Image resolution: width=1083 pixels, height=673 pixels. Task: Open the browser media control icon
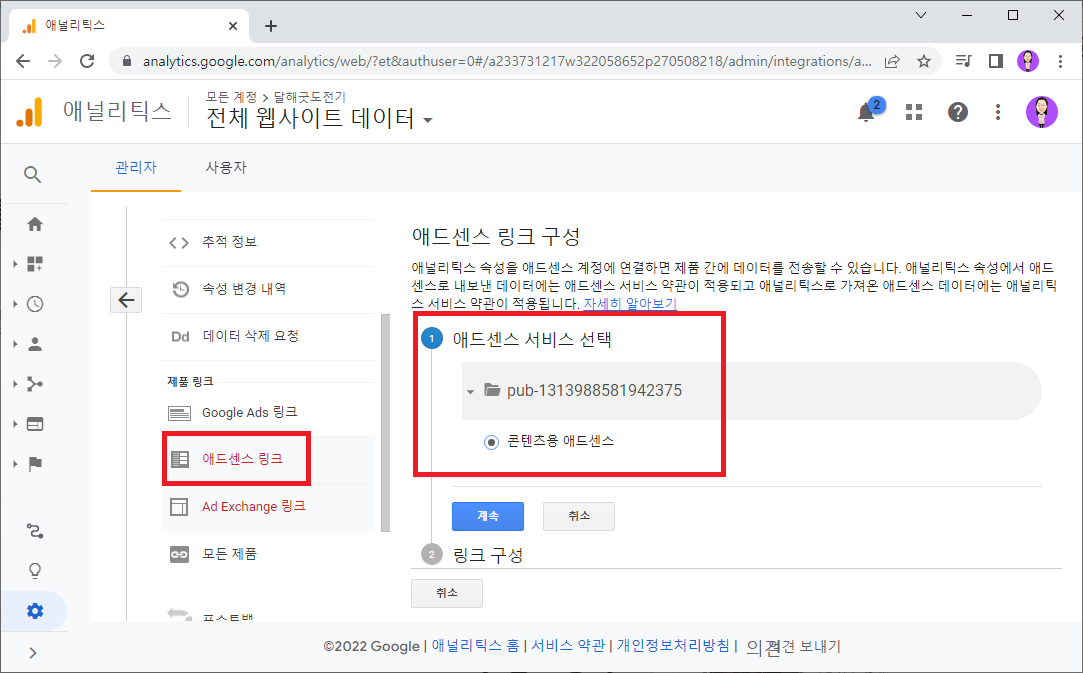[963, 61]
